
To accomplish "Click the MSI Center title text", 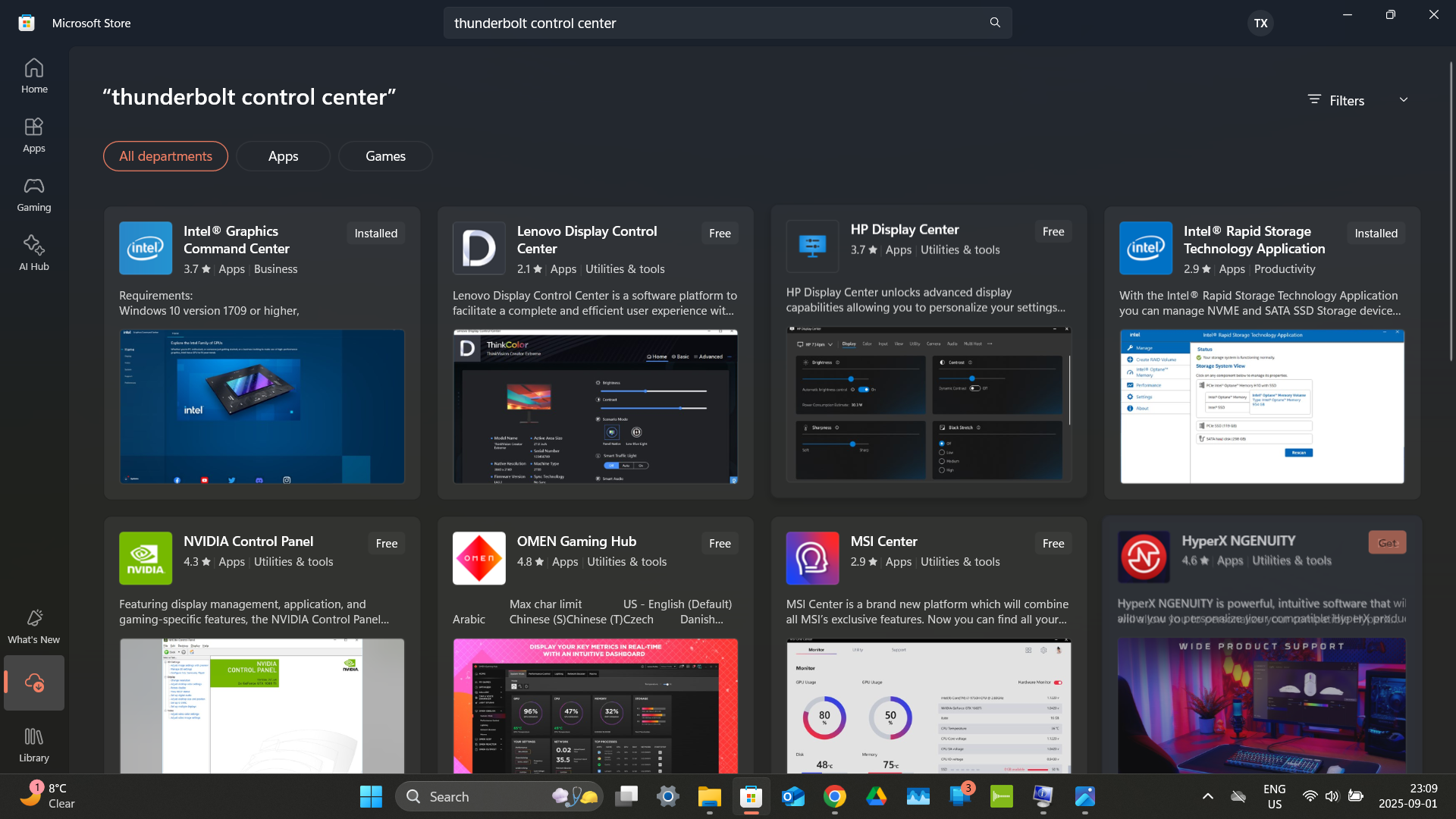I will (883, 541).
